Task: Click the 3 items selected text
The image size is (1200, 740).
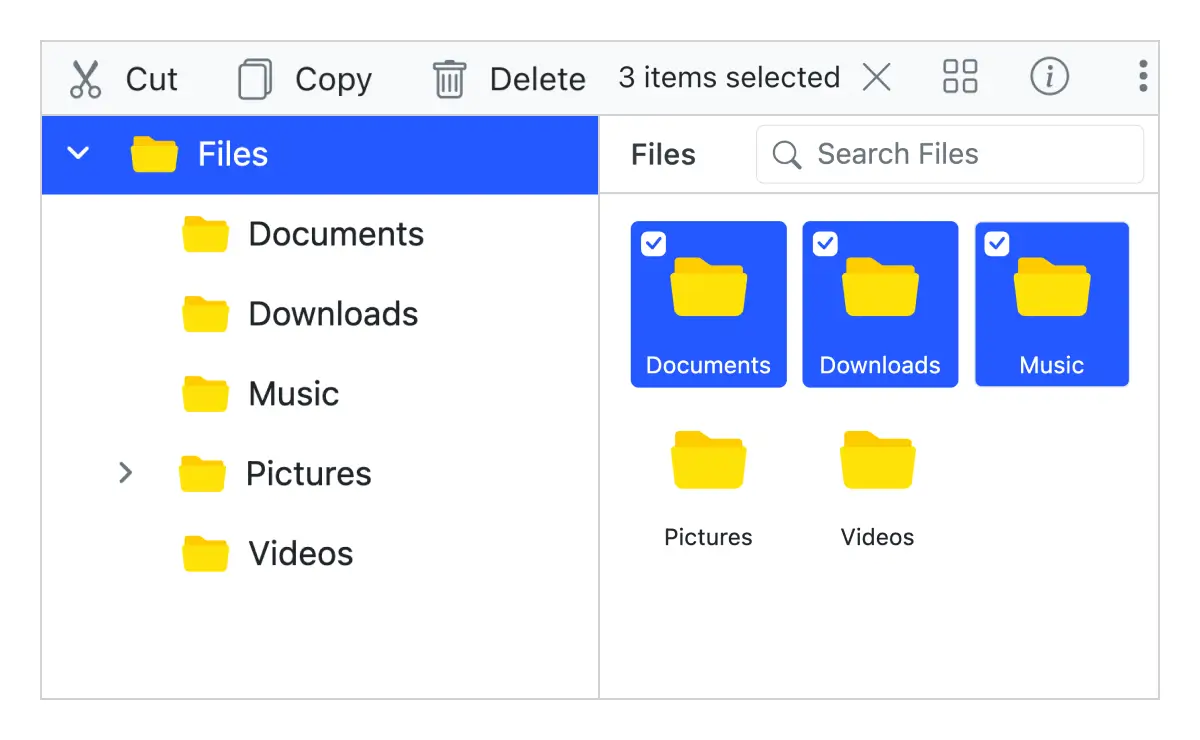Action: (x=728, y=77)
